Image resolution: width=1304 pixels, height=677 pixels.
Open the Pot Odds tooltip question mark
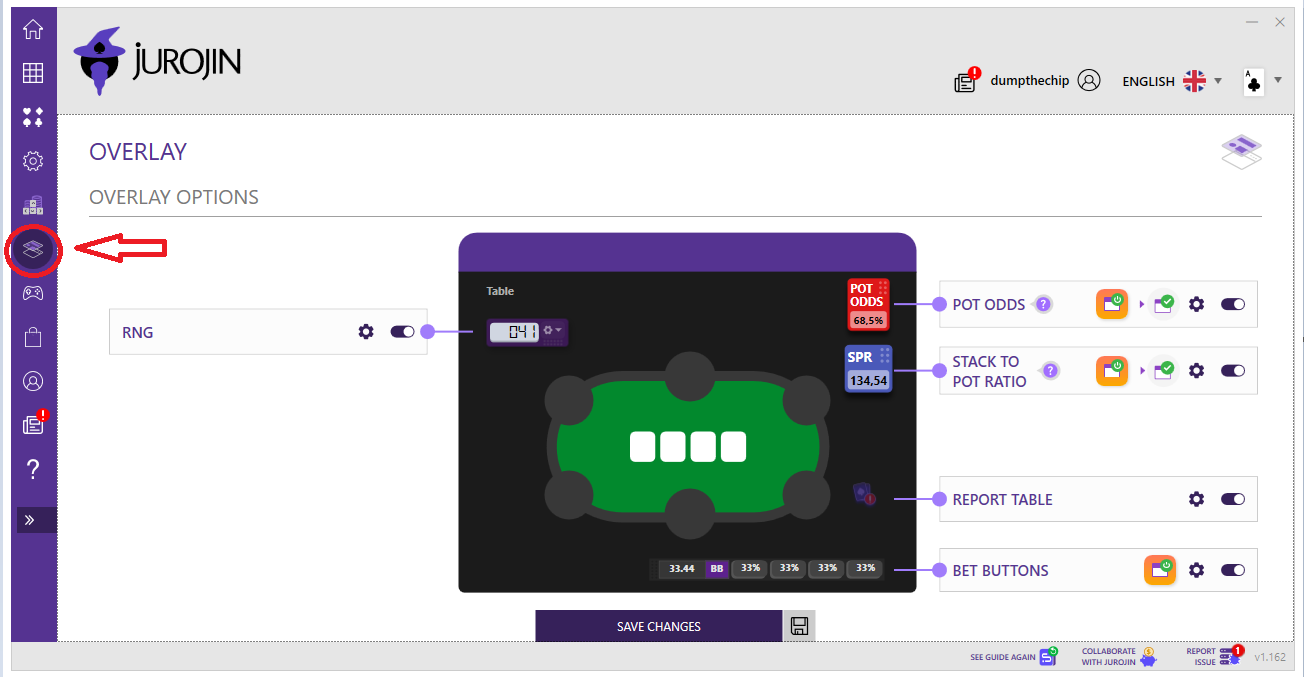[x=1042, y=304]
